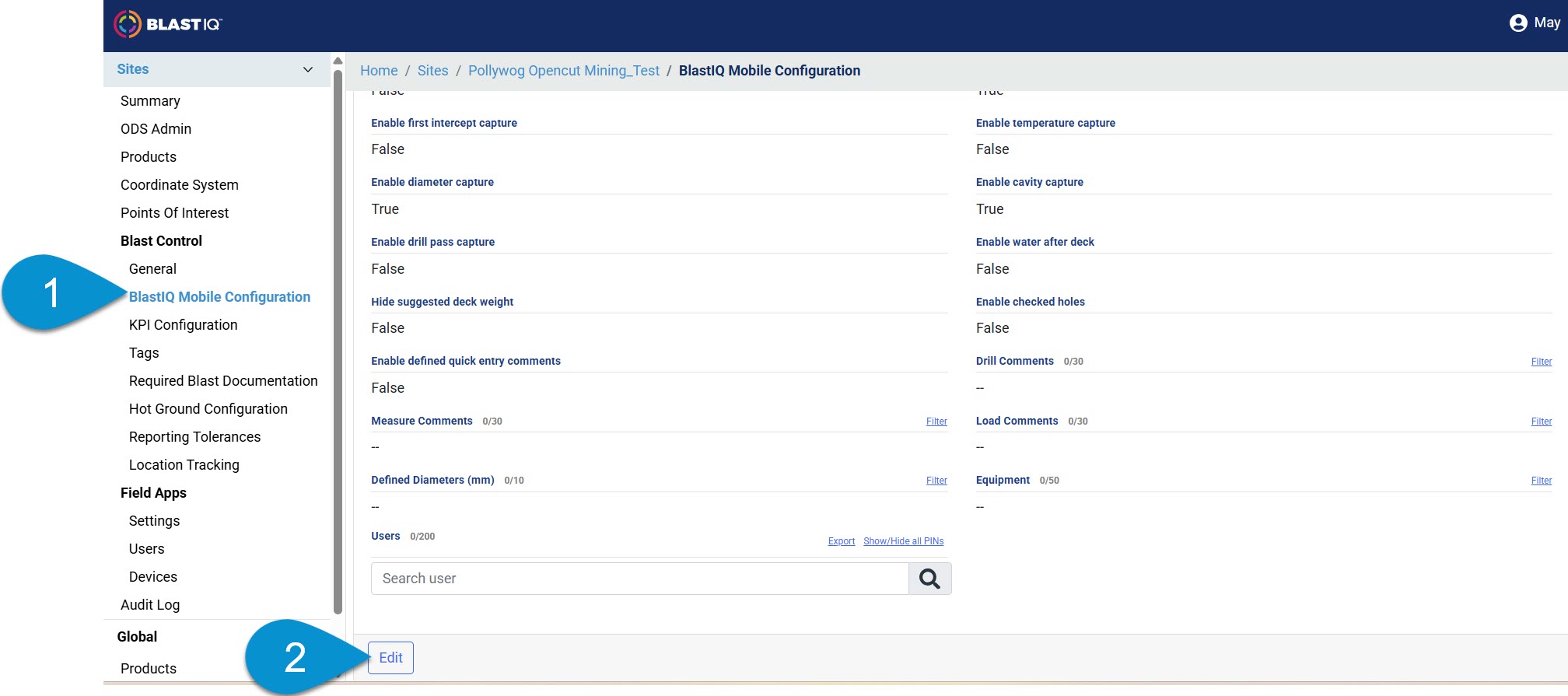Open Summary in the sidebar
Screen dimensions: 1568x696
150,101
